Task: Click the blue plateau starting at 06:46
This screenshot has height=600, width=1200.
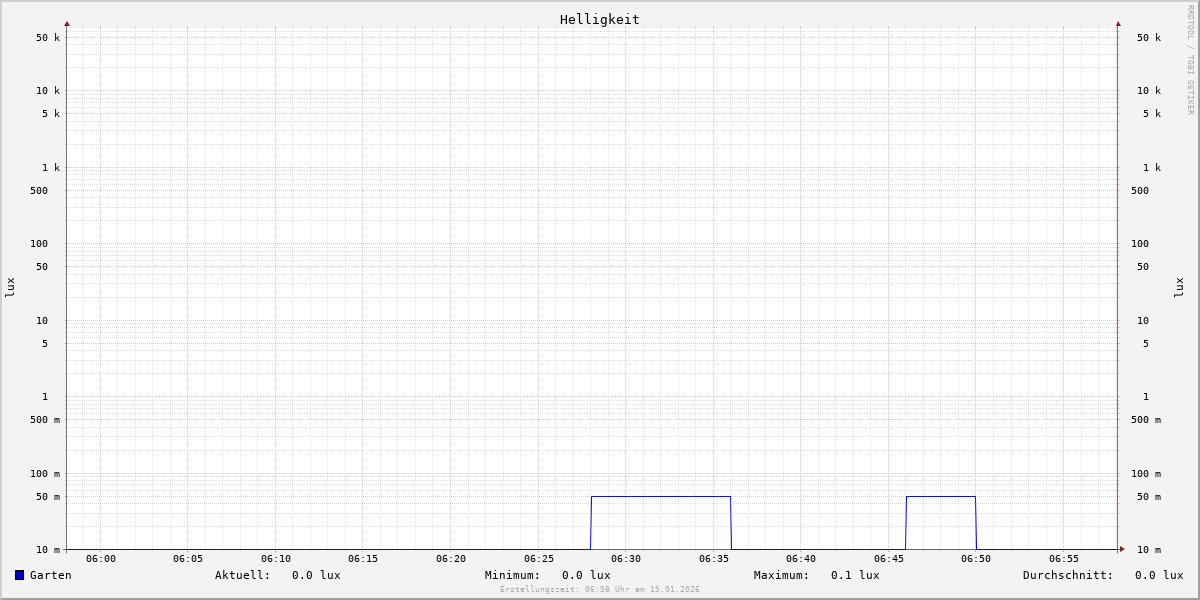Action: pyautogui.click(x=941, y=496)
